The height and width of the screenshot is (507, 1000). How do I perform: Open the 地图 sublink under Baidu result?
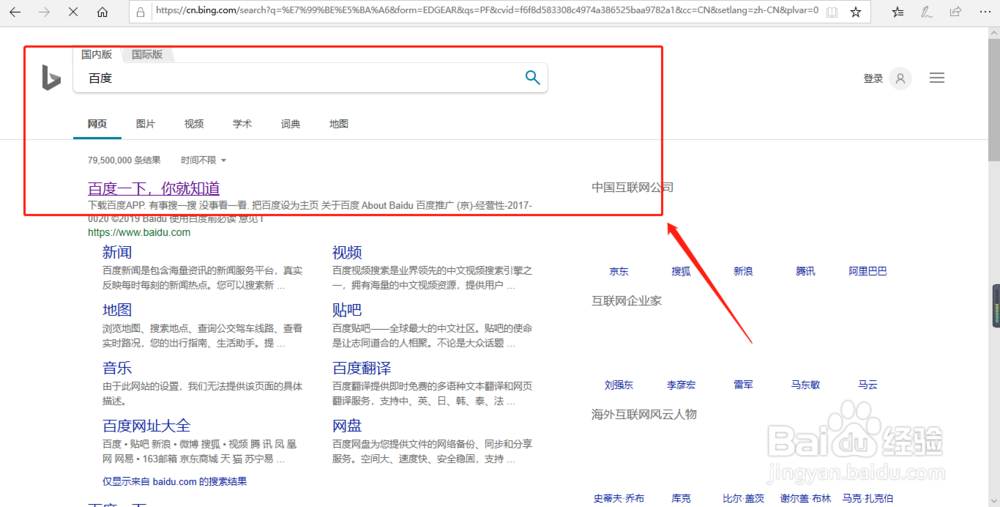click(117, 310)
